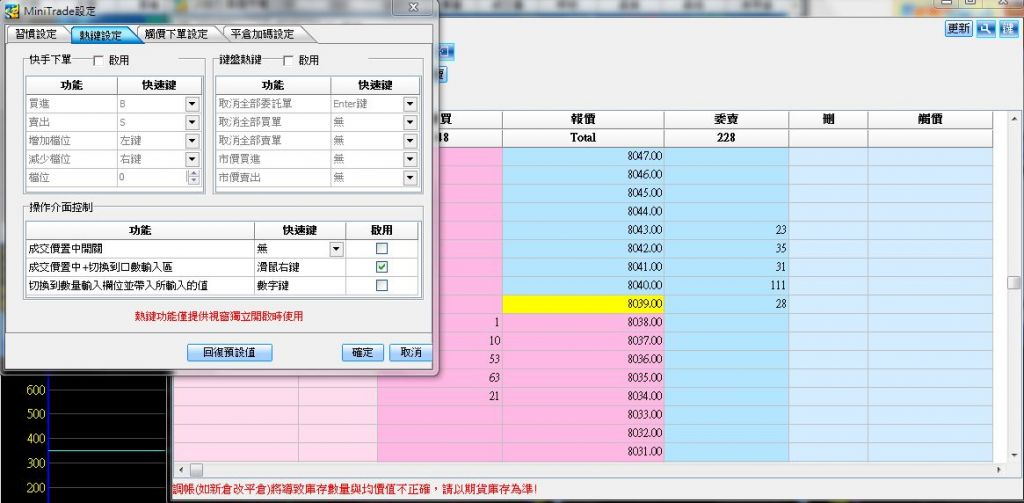Click the 委賣 column header
The height and width of the screenshot is (503, 1024).
[726, 120]
